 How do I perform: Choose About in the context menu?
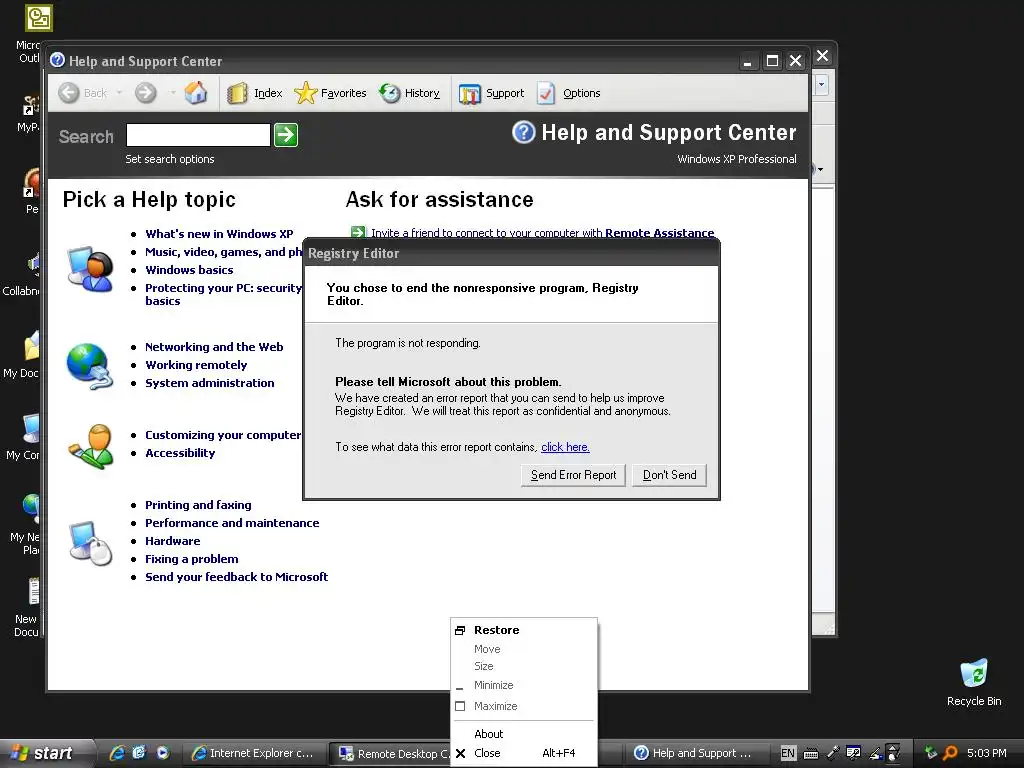(524, 734)
